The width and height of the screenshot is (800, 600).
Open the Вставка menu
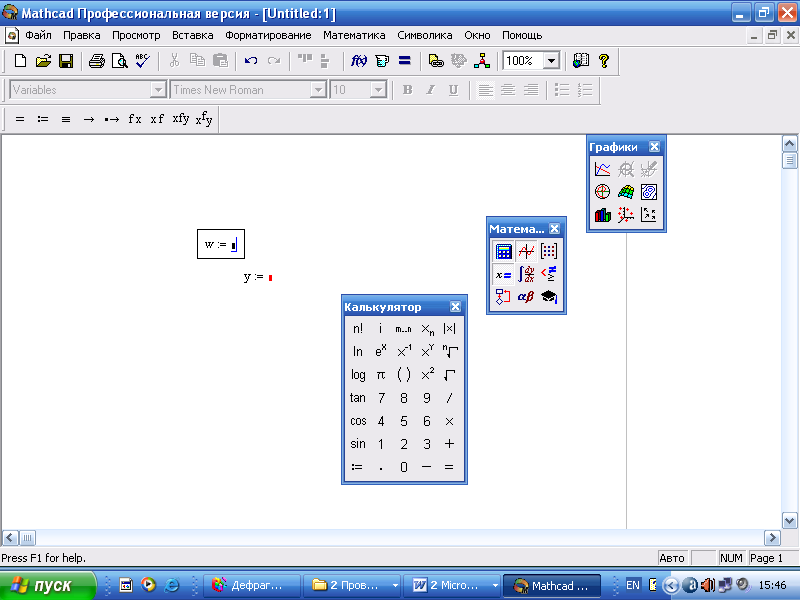(192, 35)
